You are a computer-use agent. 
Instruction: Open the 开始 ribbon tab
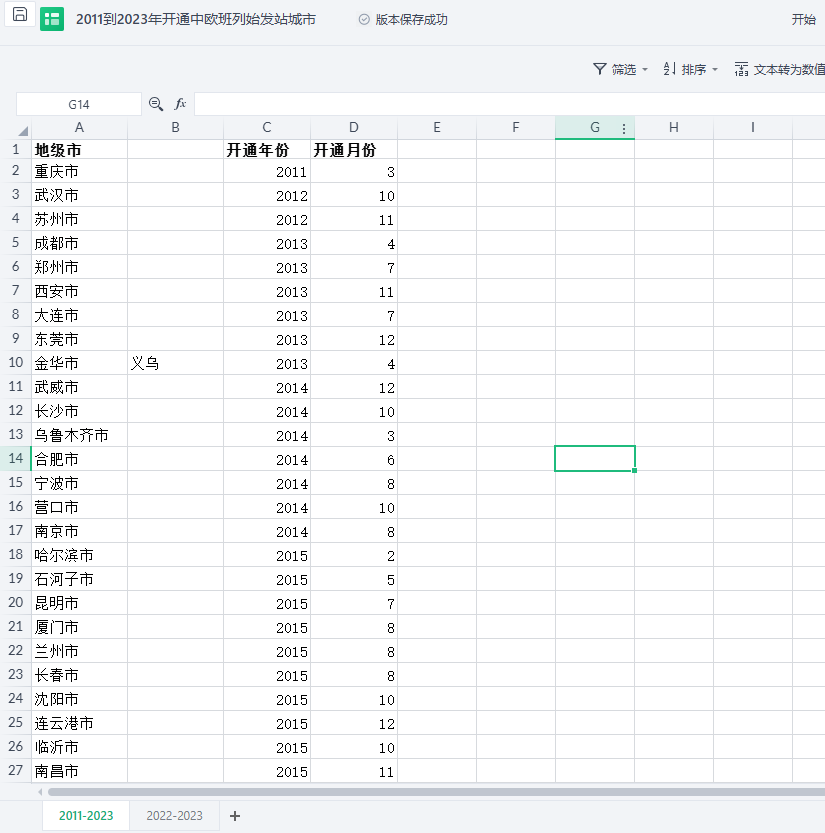pyautogui.click(x=803, y=20)
